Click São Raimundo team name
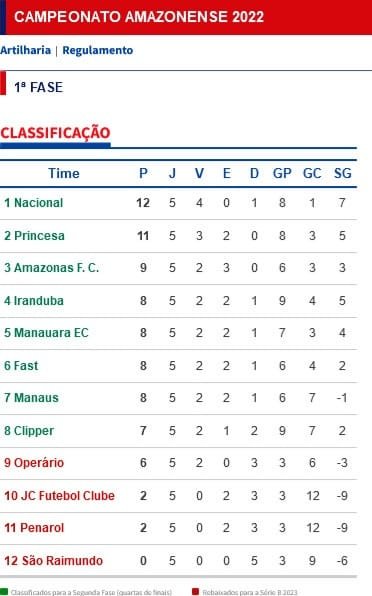 pos(62,561)
